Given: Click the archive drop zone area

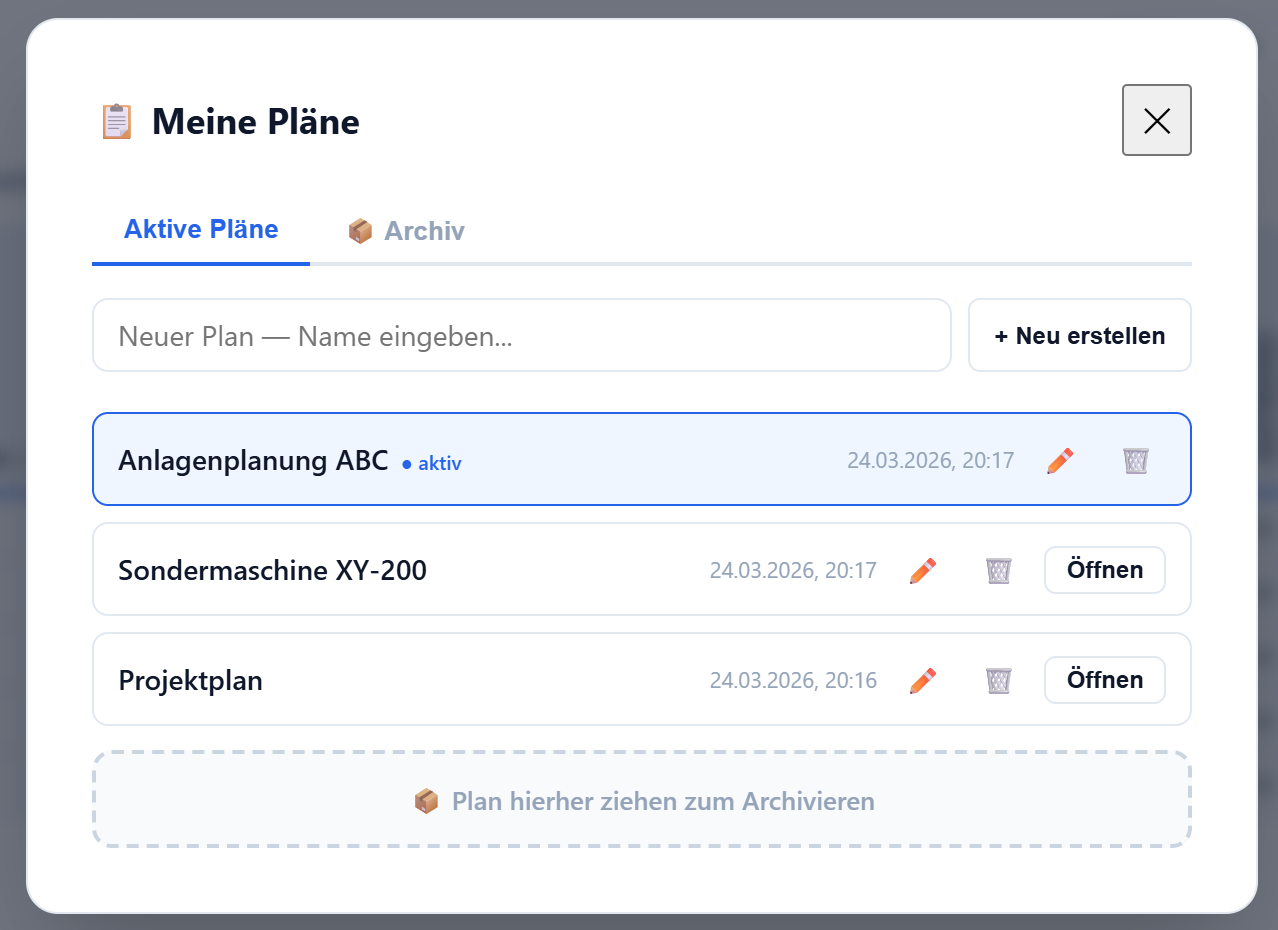Looking at the screenshot, I should pyautogui.click(x=641, y=800).
